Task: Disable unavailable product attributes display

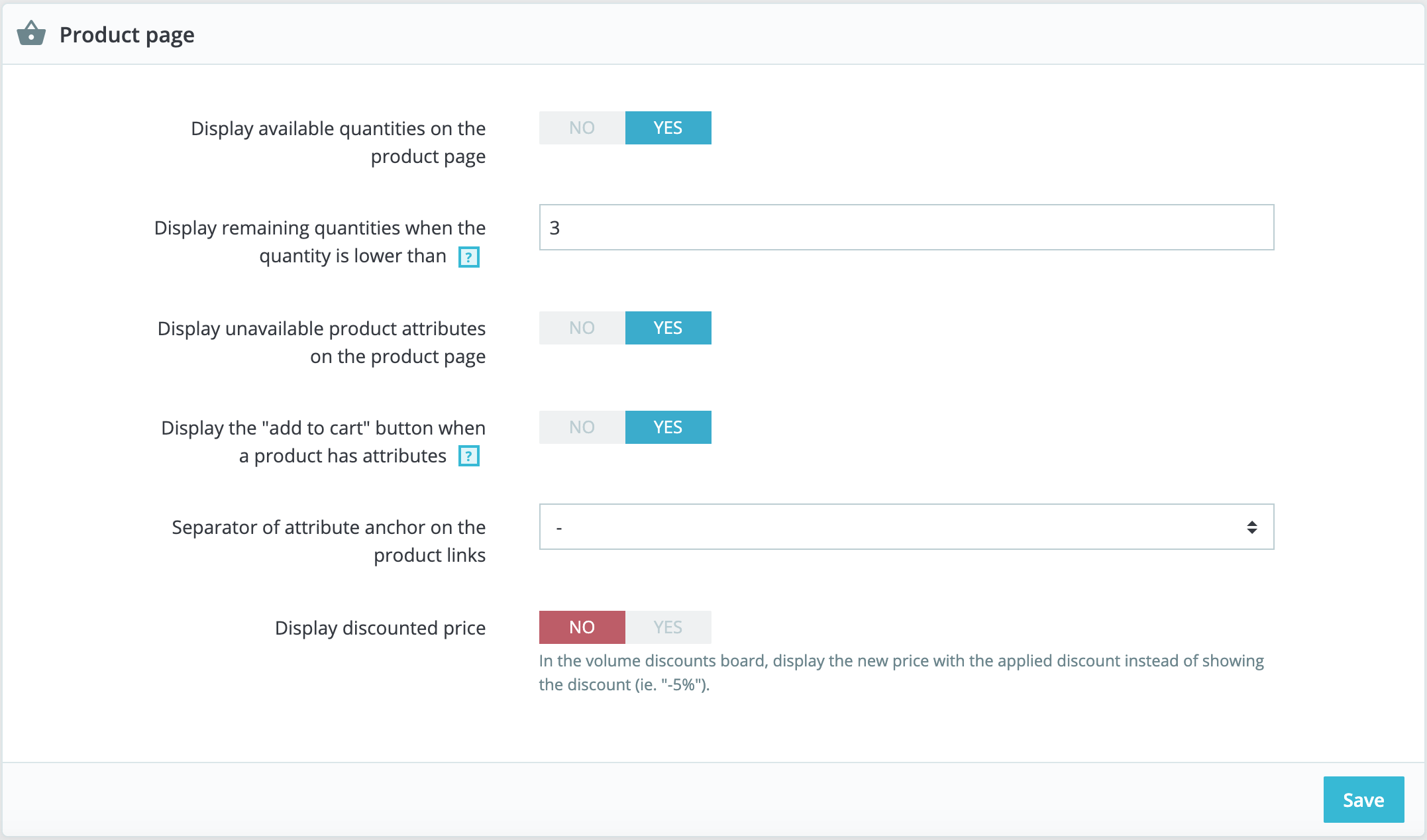Action: pyautogui.click(x=582, y=328)
